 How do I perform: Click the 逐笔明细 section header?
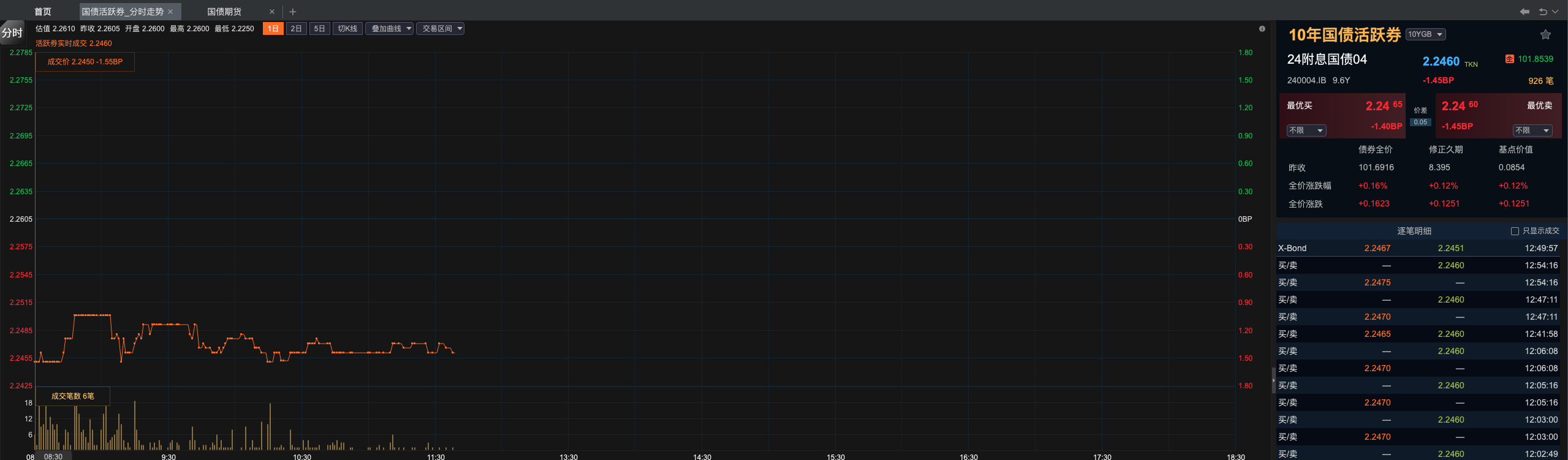click(x=1414, y=231)
